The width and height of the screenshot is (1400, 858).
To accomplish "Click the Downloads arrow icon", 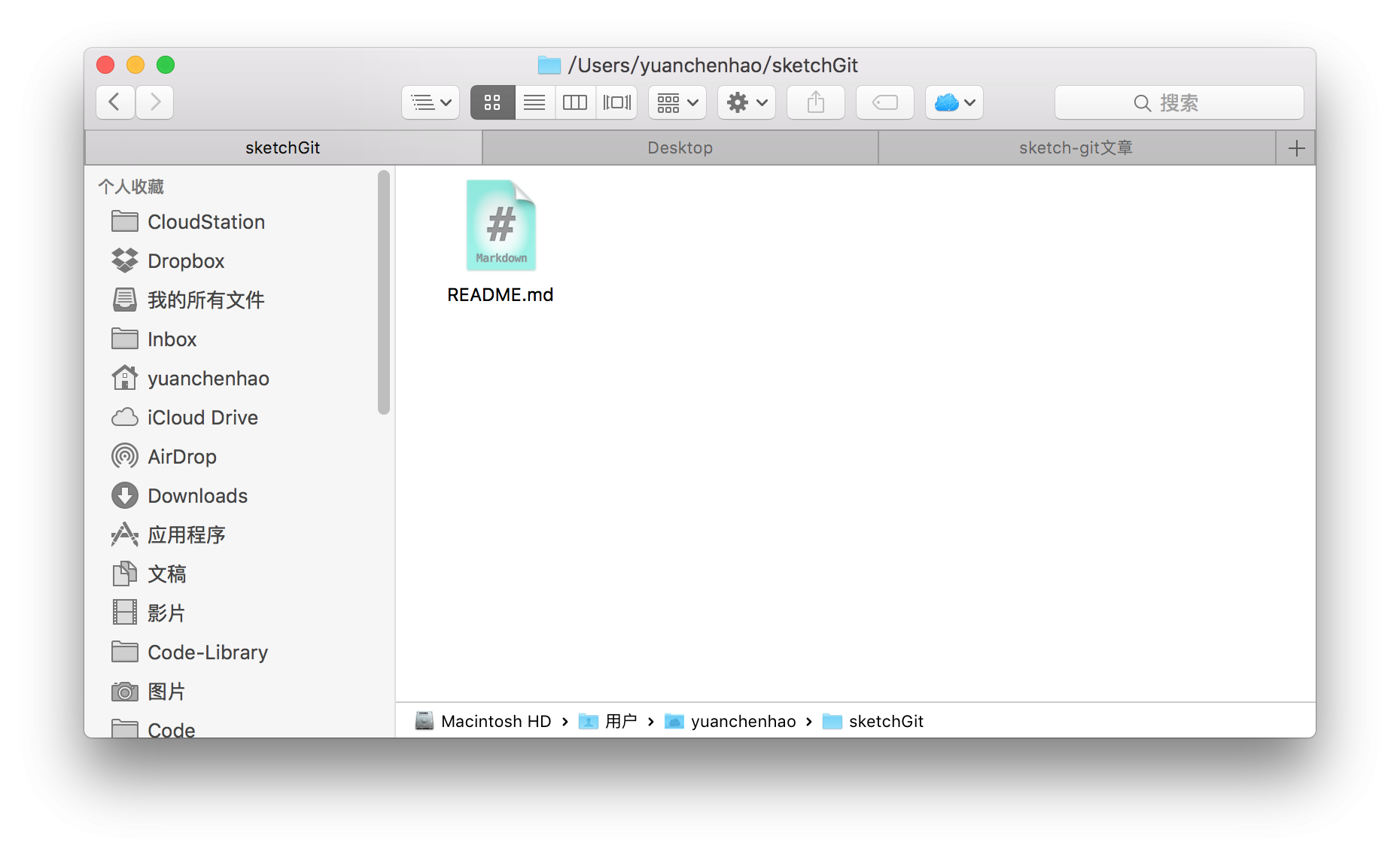I will pos(125,495).
